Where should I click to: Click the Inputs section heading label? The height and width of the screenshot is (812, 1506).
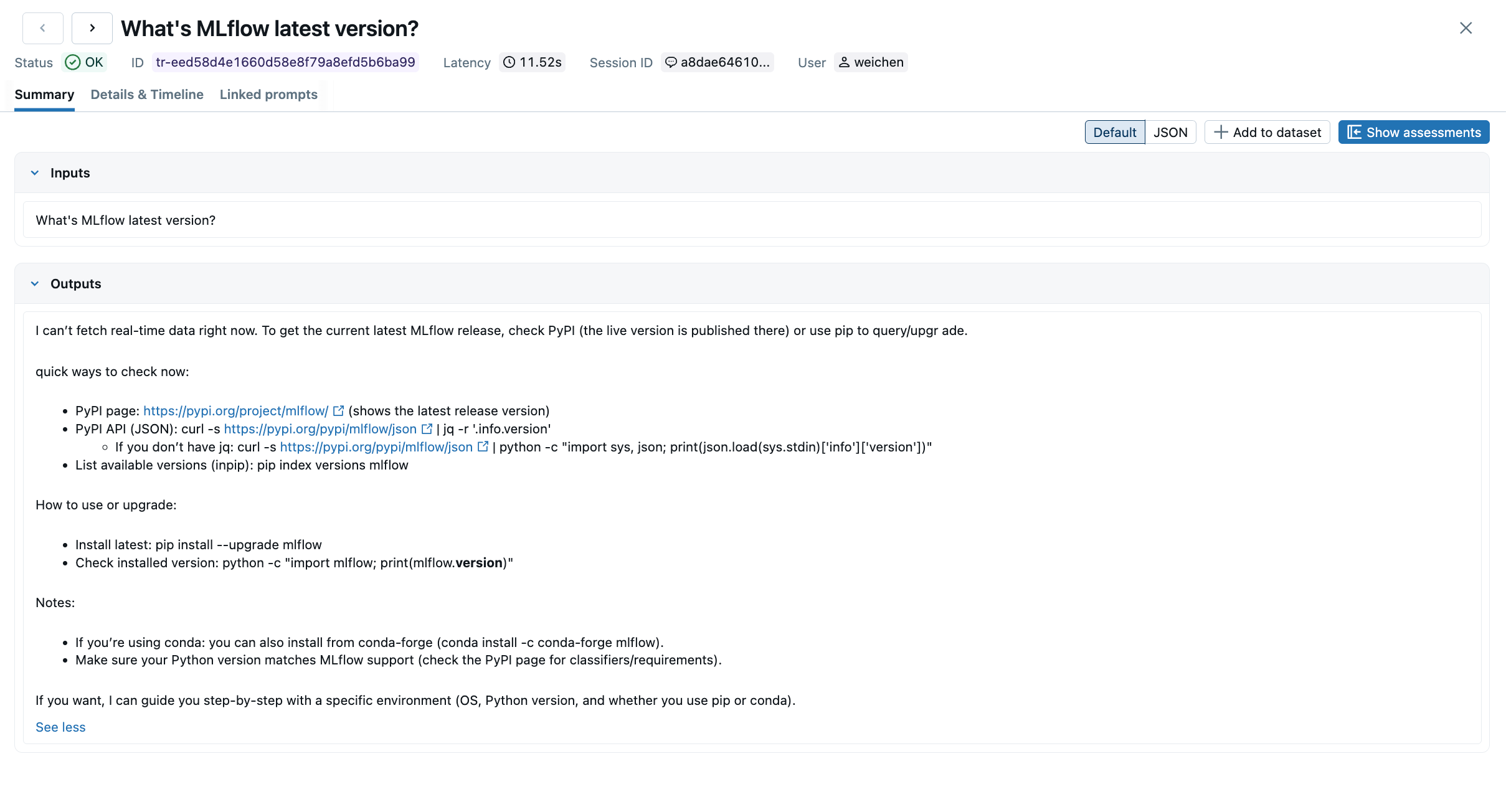coord(70,173)
